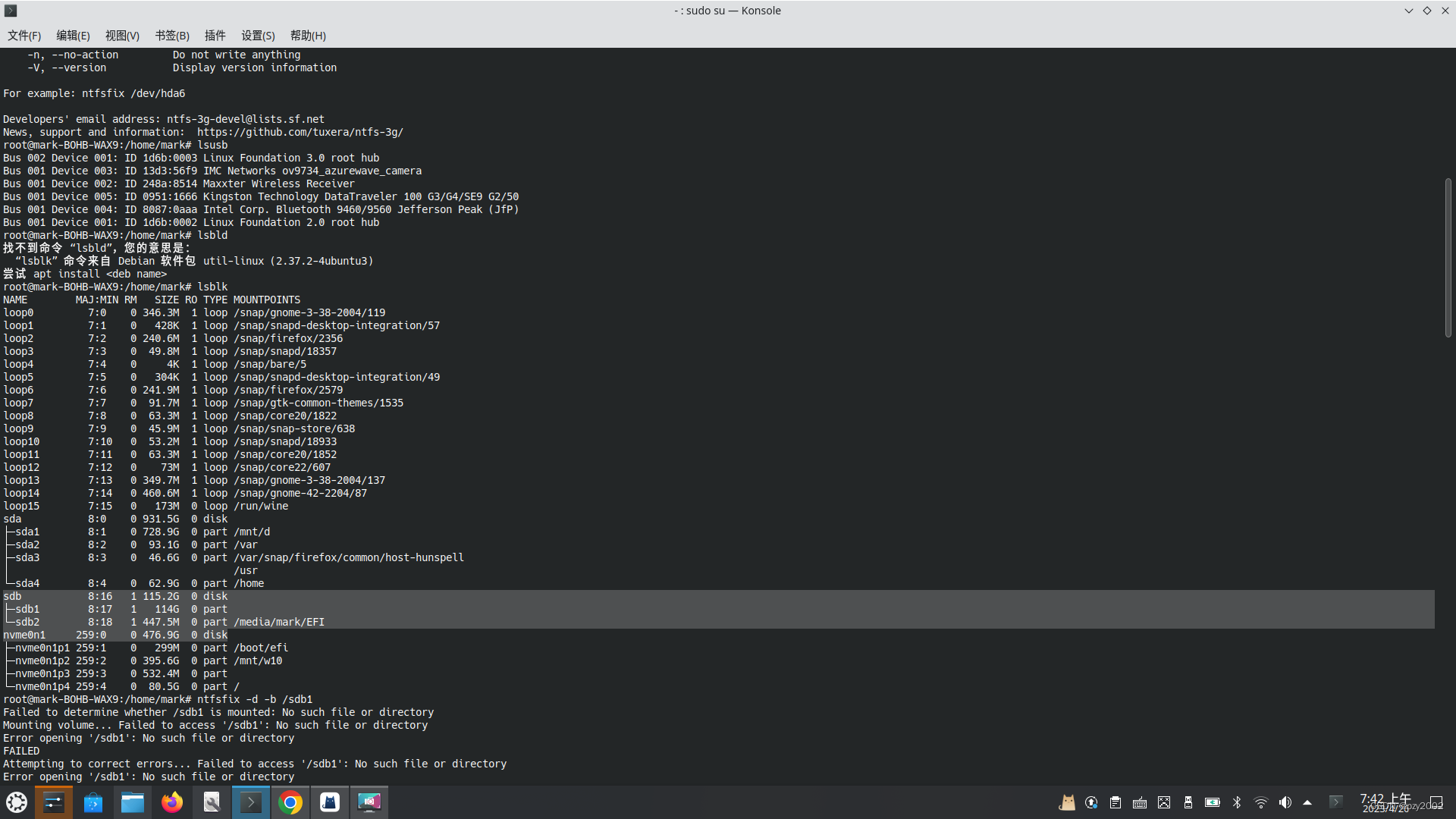Image resolution: width=1456 pixels, height=819 pixels.
Task: Open the Wi-Fi network tray icon
Action: pos(1261,802)
